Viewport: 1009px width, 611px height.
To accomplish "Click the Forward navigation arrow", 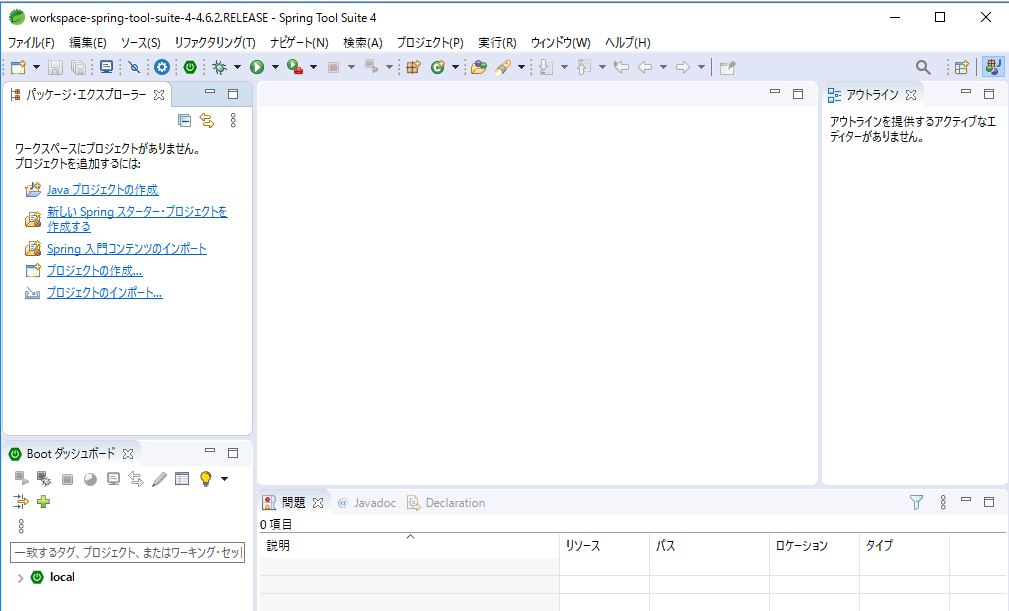I will (683, 67).
